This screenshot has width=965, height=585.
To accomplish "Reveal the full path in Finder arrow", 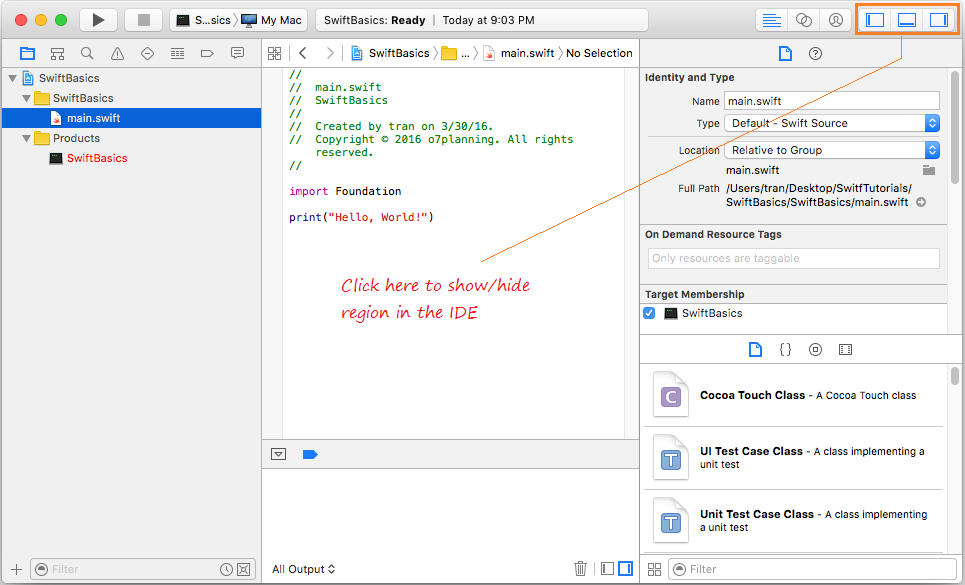I will [921, 202].
